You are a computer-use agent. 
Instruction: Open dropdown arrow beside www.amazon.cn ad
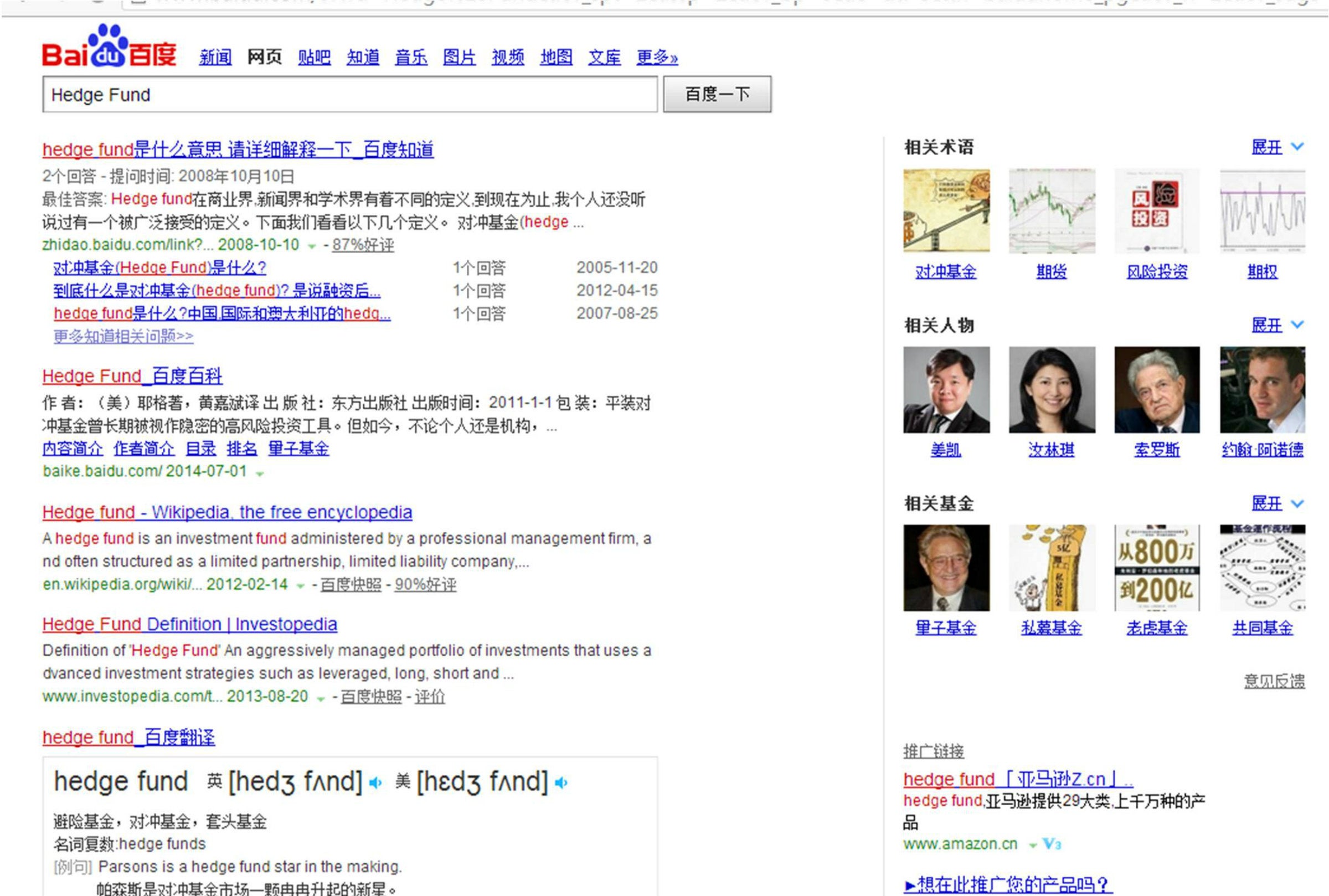click(x=1032, y=845)
